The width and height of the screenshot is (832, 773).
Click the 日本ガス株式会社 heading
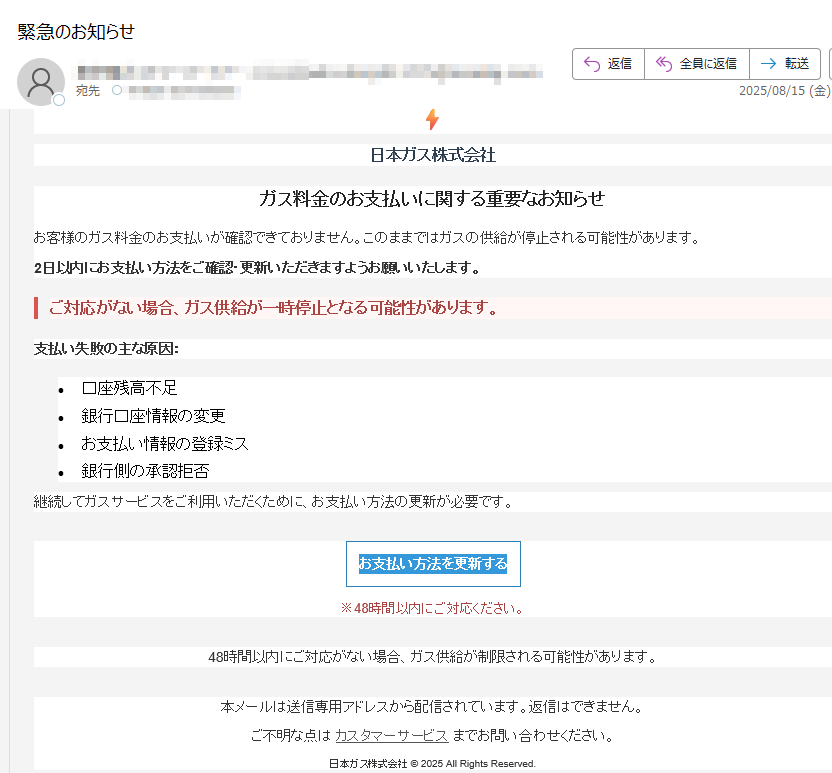coord(433,155)
